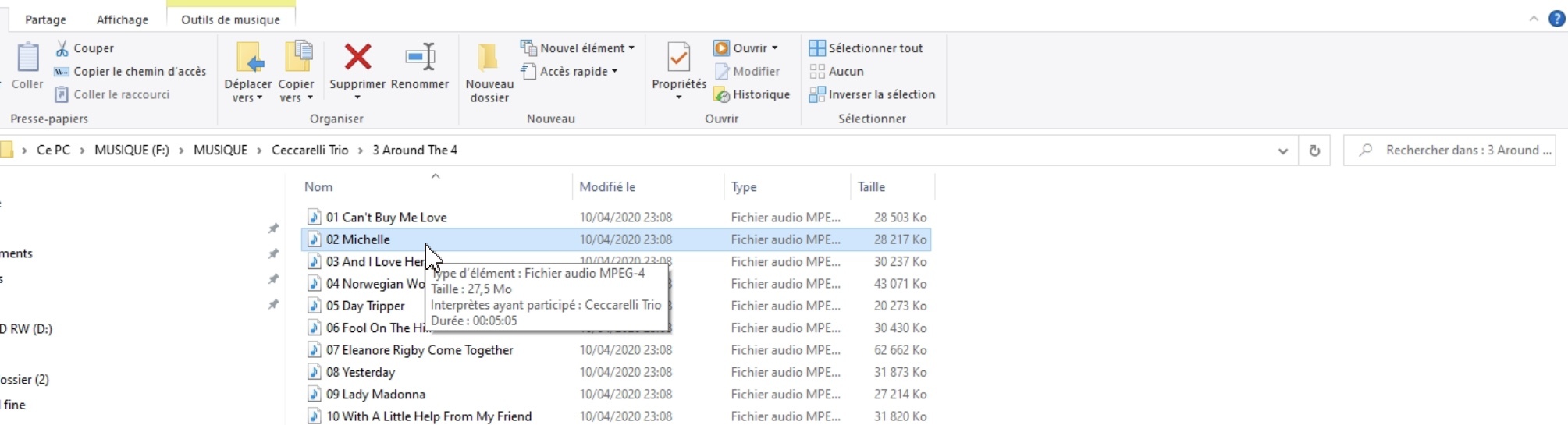Viewport: 1568px width, 425px height.
Task: Click Inverser la sélection
Action: click(872, 94)
